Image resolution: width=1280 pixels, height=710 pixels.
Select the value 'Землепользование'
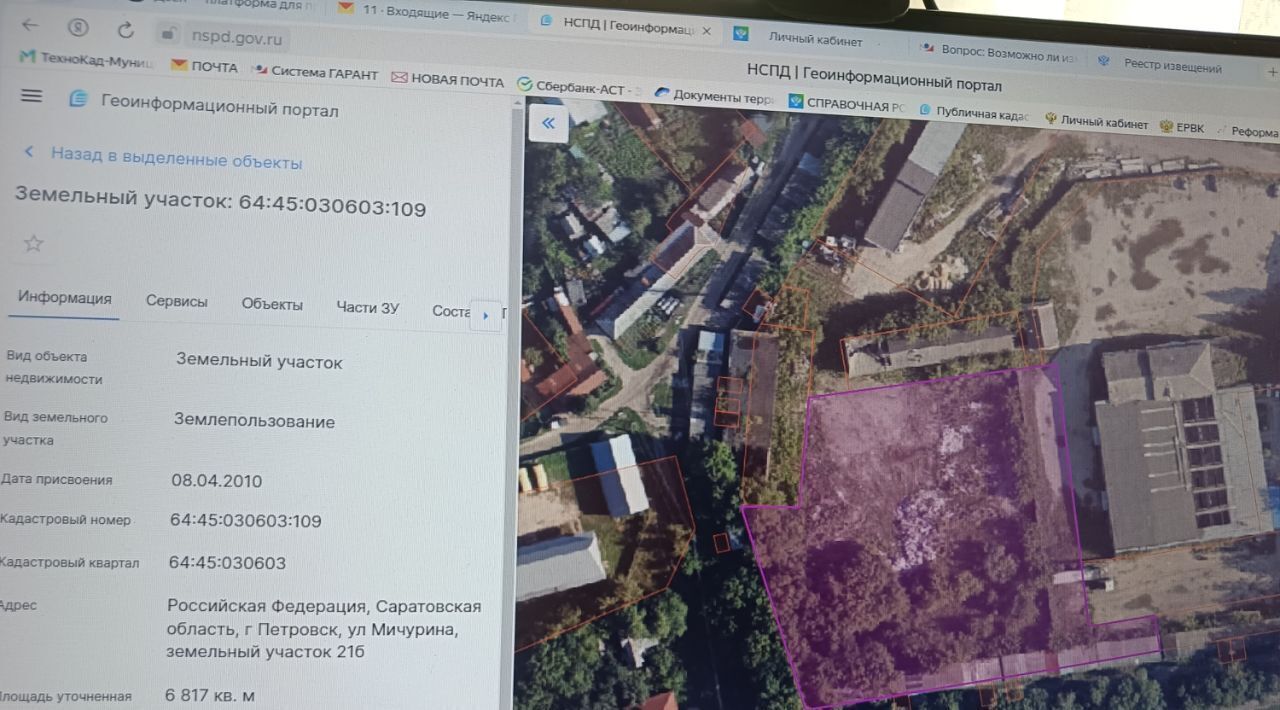click(254, 421)
